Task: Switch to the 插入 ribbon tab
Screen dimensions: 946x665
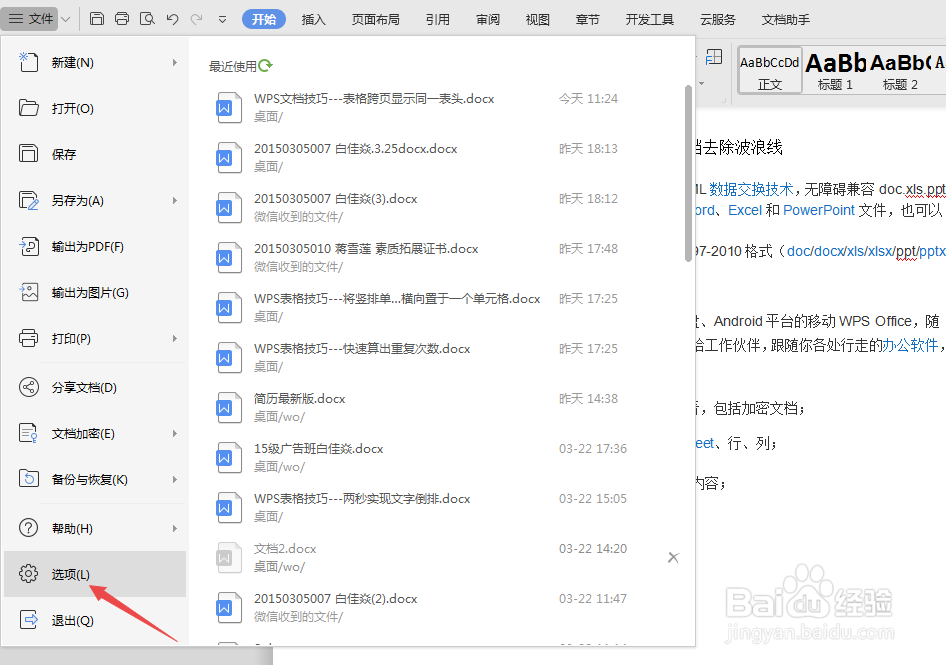Action: (315, 18)
